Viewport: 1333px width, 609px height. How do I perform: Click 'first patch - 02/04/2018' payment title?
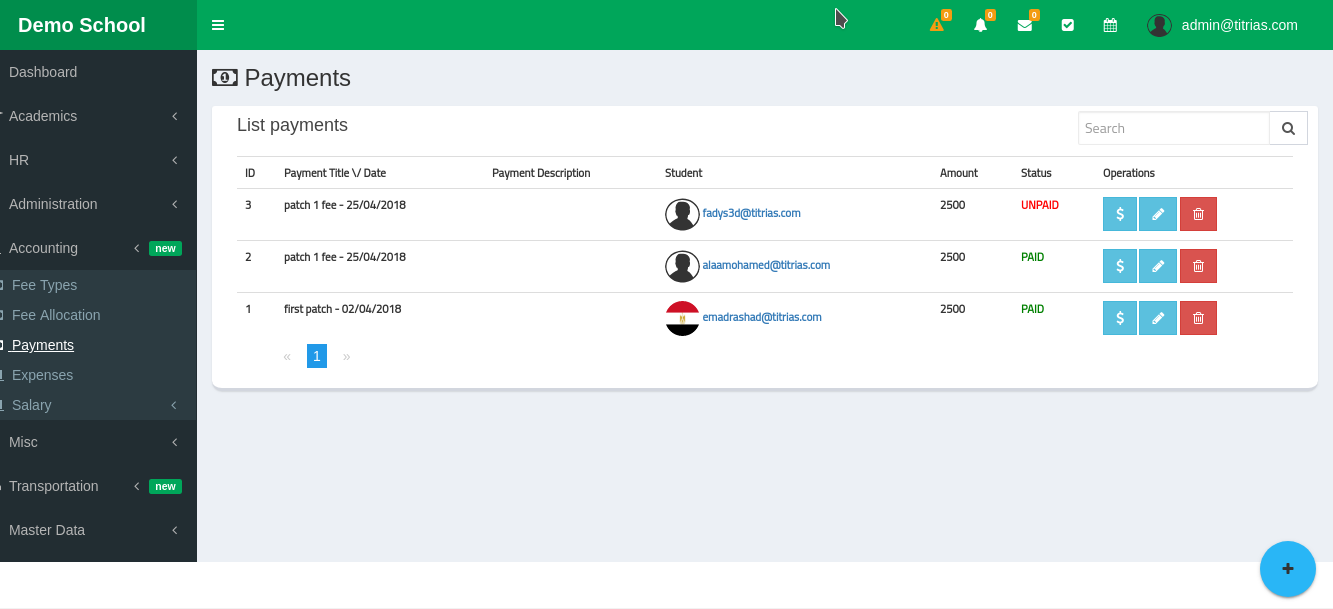tap(343, 309)
